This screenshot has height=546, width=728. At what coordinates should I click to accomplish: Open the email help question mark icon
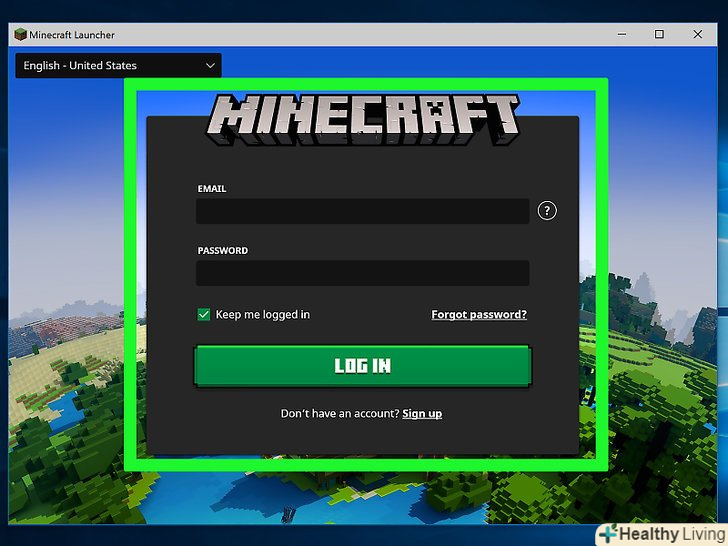click(x=547, y=211)
